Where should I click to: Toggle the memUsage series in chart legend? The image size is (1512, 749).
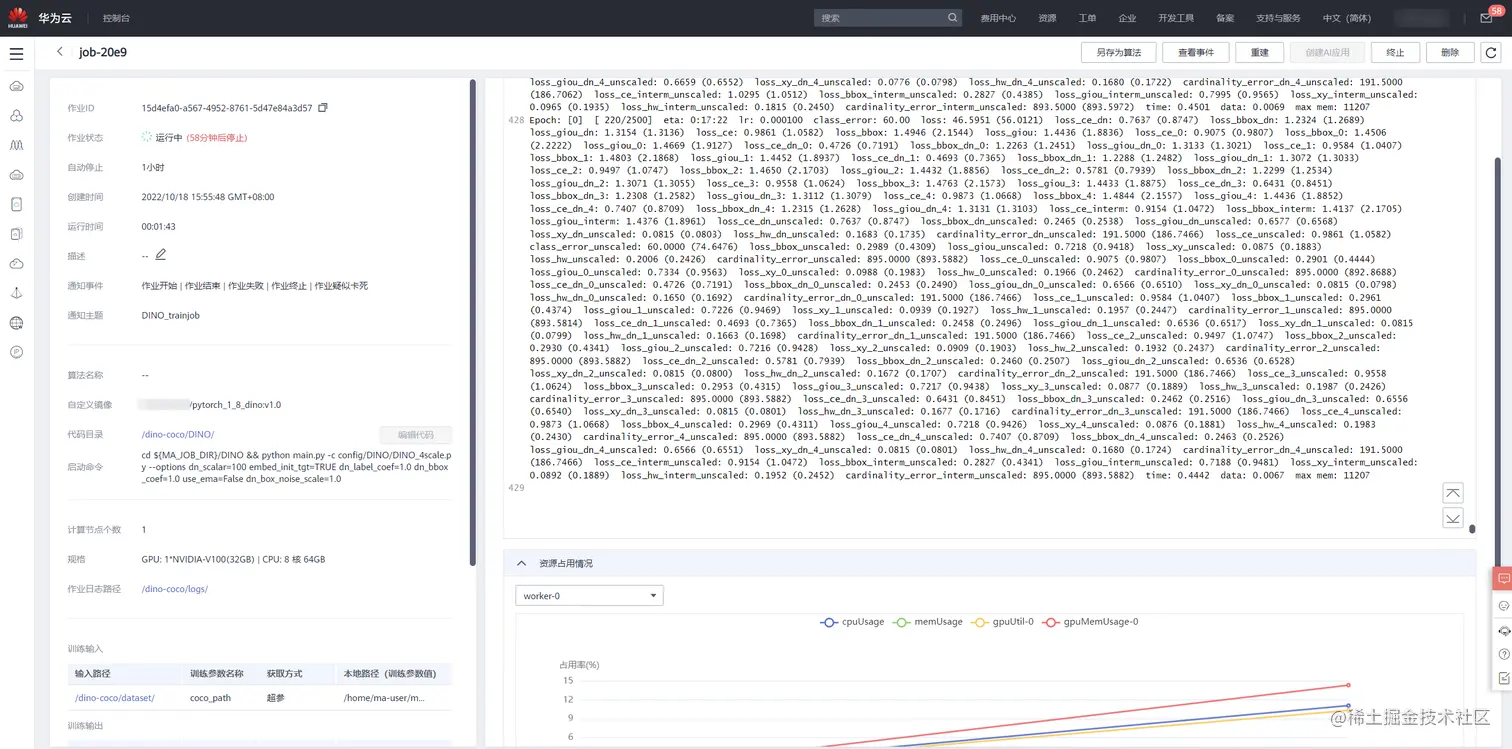point(929,622)
